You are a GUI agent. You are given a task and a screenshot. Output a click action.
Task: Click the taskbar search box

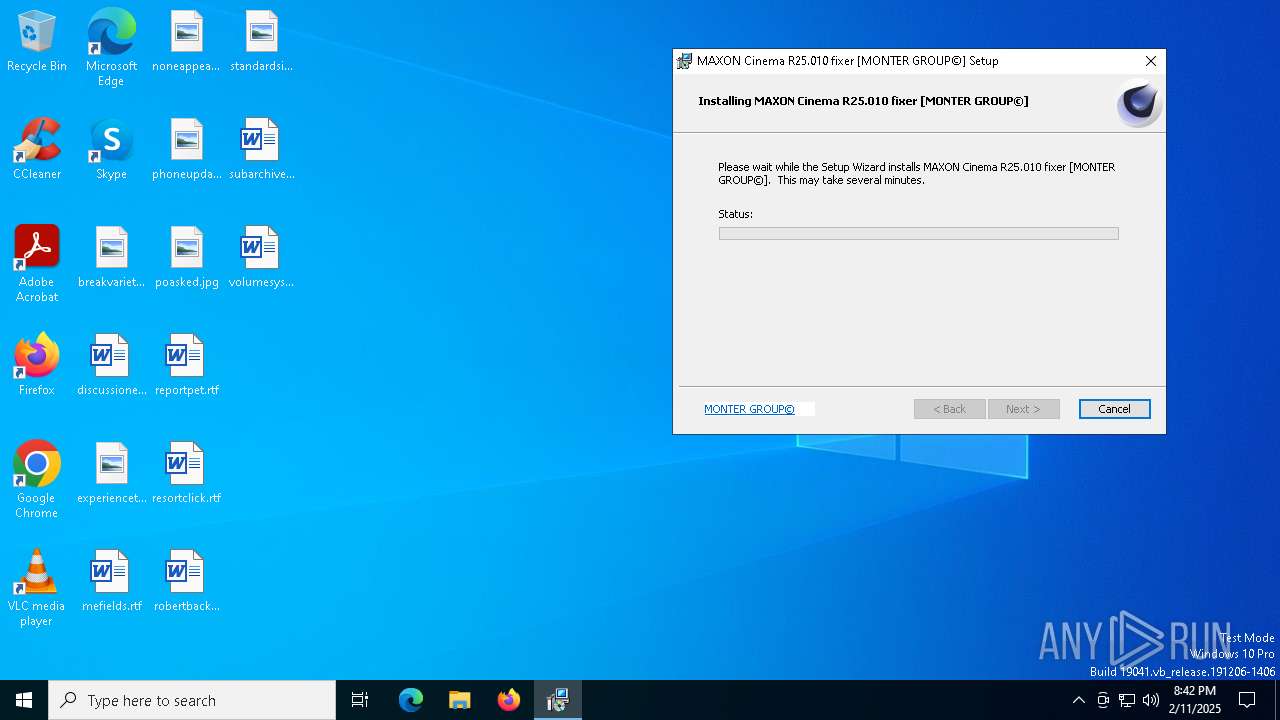pyautogui.click(x=192, y=700)
